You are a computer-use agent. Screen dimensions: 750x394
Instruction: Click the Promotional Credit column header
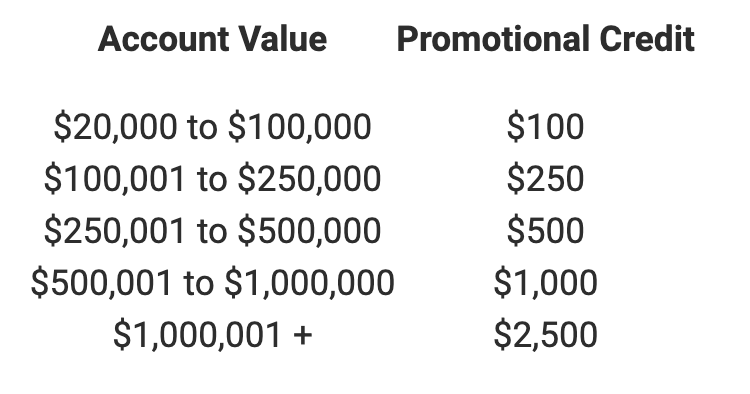click(546, 39)
